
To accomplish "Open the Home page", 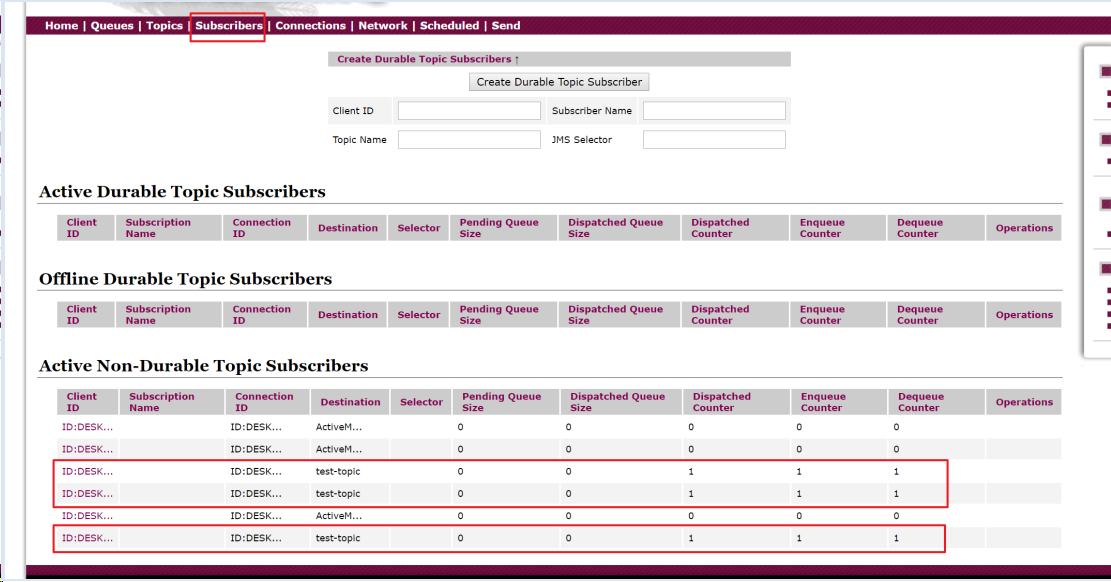I will click(62, 26).
